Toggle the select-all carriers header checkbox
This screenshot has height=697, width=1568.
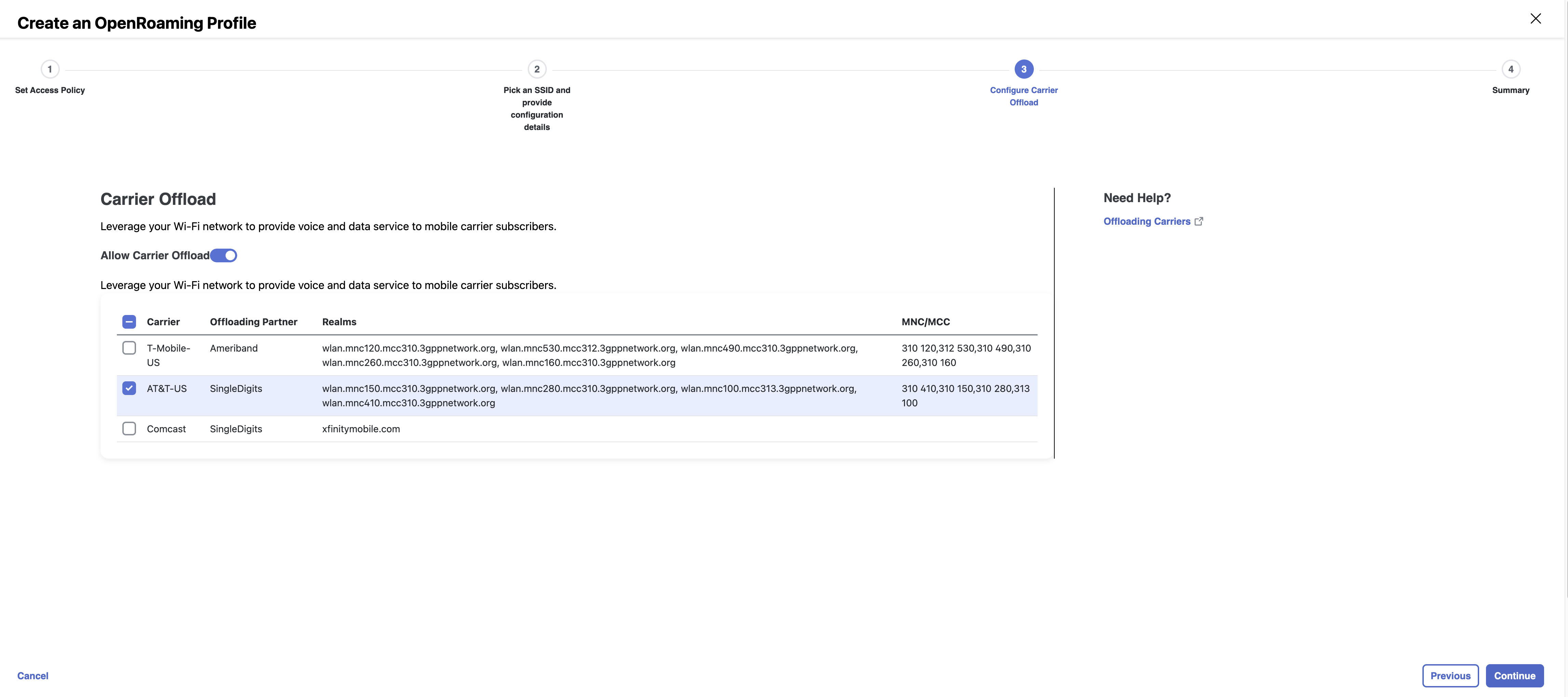129,322
